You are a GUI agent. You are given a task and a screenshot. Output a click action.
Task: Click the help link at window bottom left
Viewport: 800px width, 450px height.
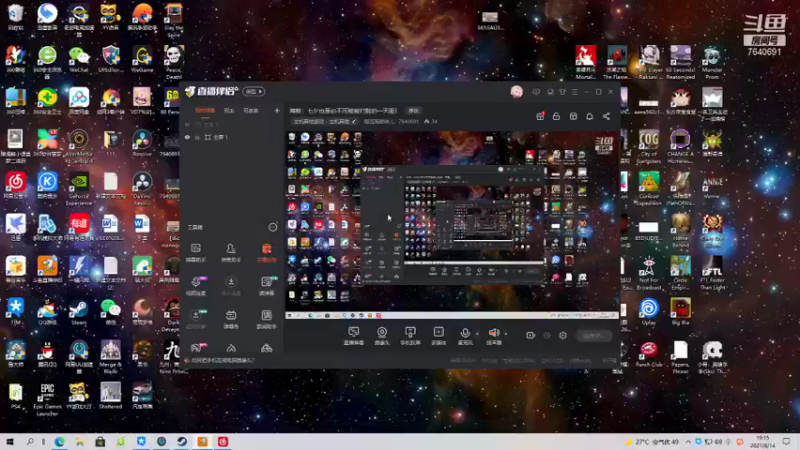[222, 361]
